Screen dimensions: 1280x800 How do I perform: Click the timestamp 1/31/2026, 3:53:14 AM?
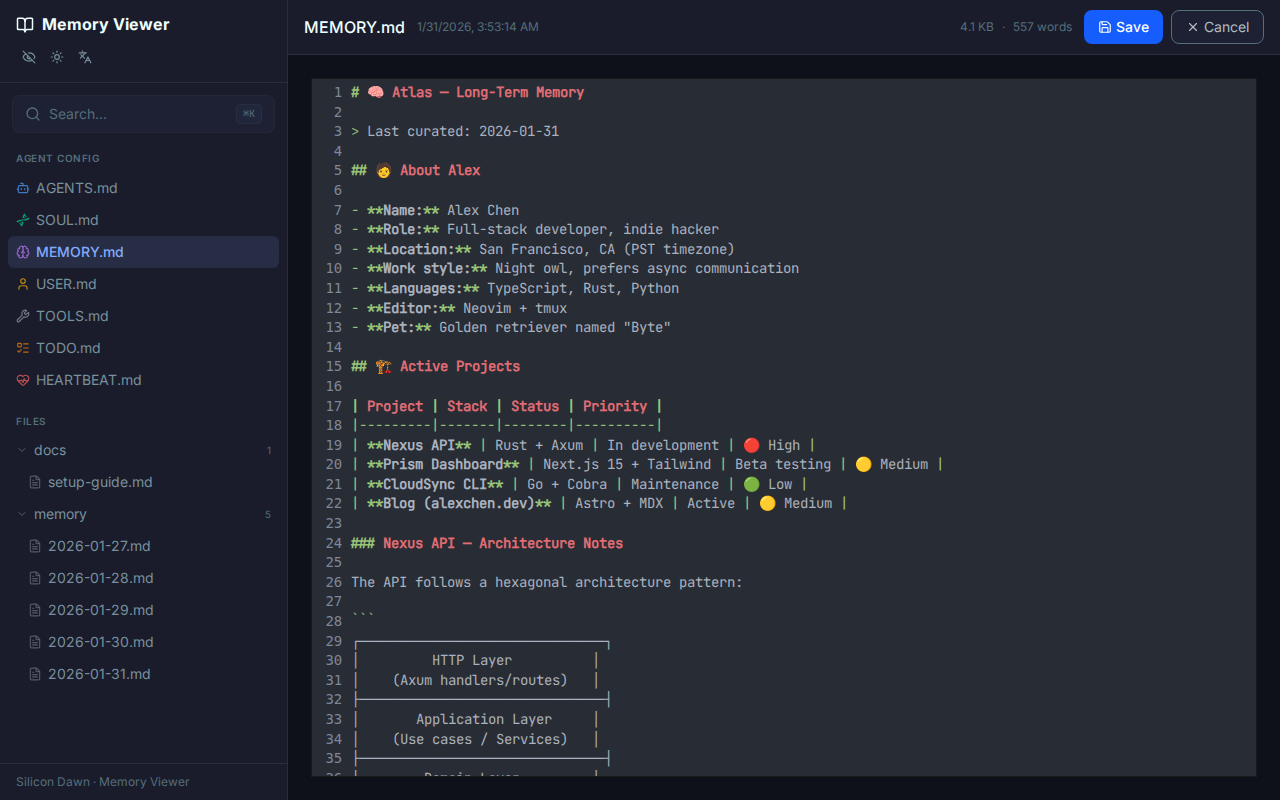pyautogui.click(x=476, y=27)
